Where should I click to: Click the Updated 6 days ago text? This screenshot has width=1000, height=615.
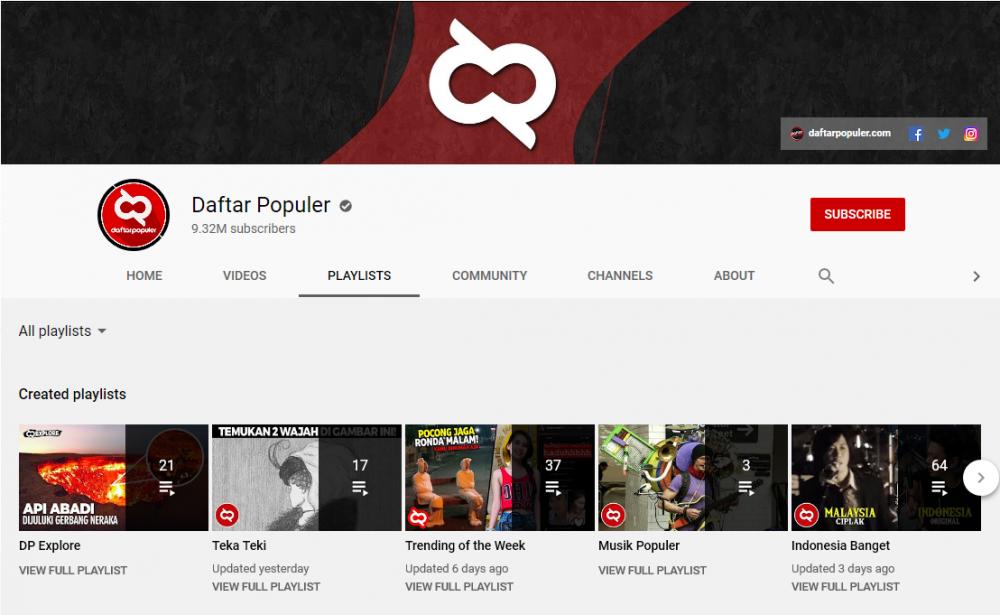tap(457, 568)
